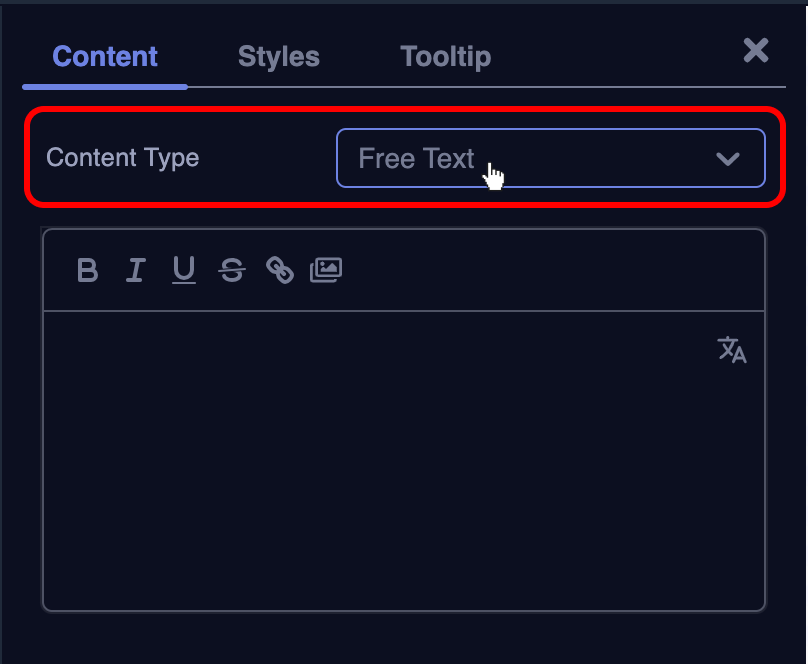
Task: Open the image gallery icon in toolbar
Action: 326,270
